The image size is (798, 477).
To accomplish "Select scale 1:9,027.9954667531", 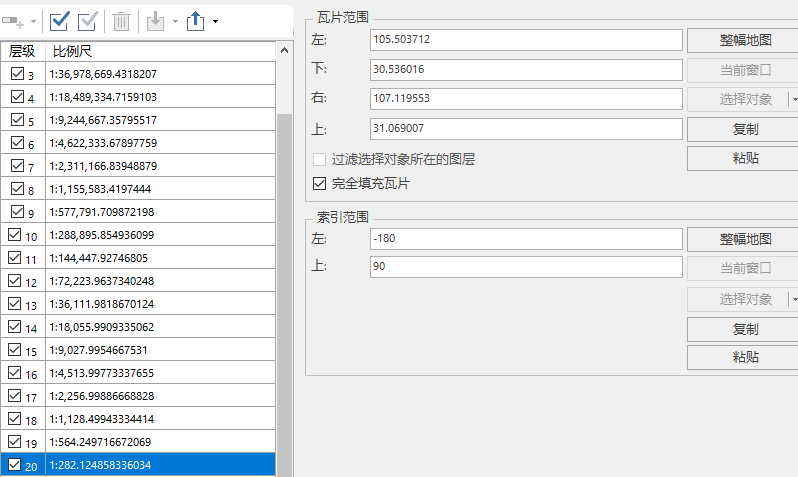I will tap(160, 350).
